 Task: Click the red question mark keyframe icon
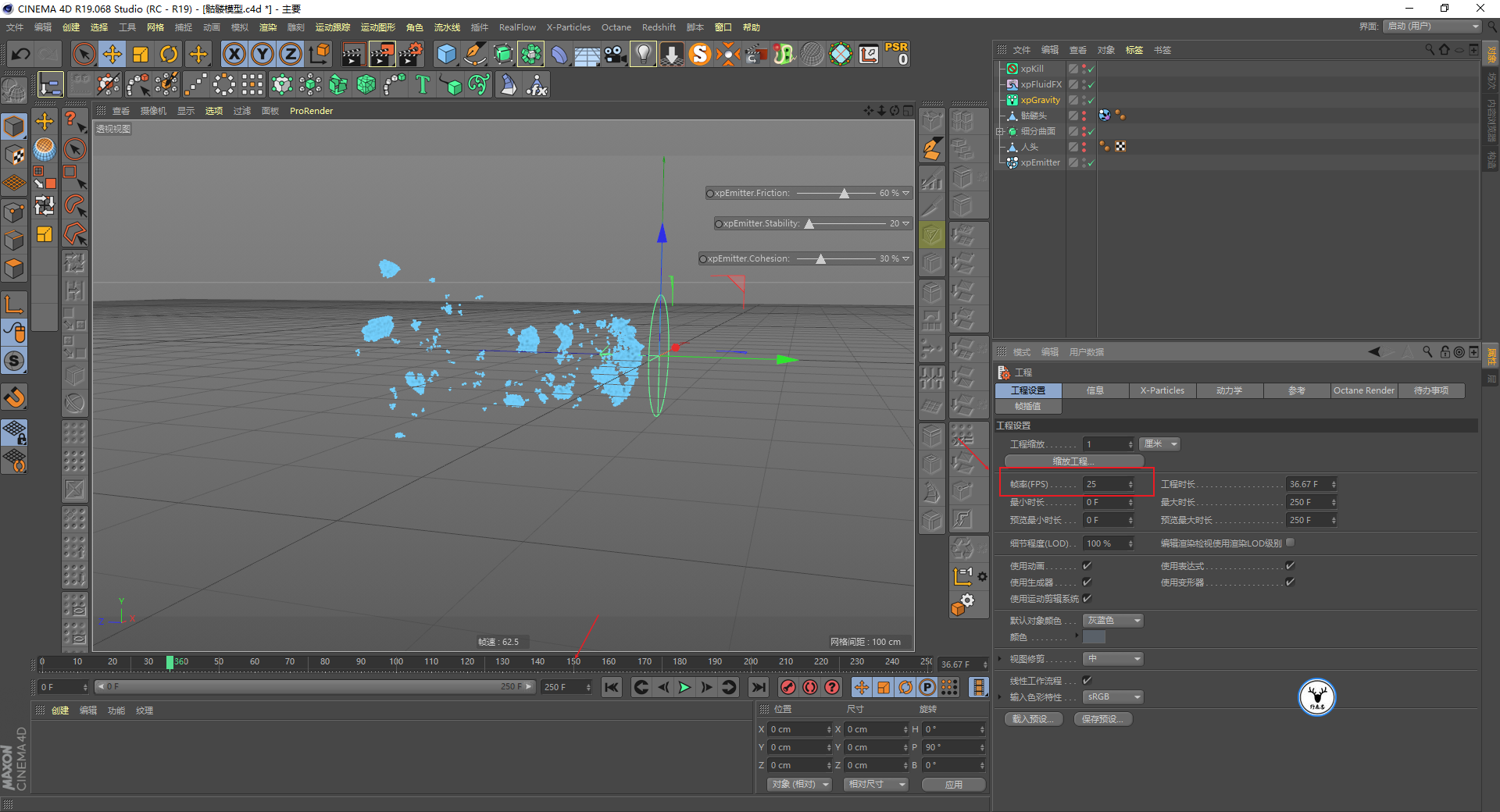point(833,687)
